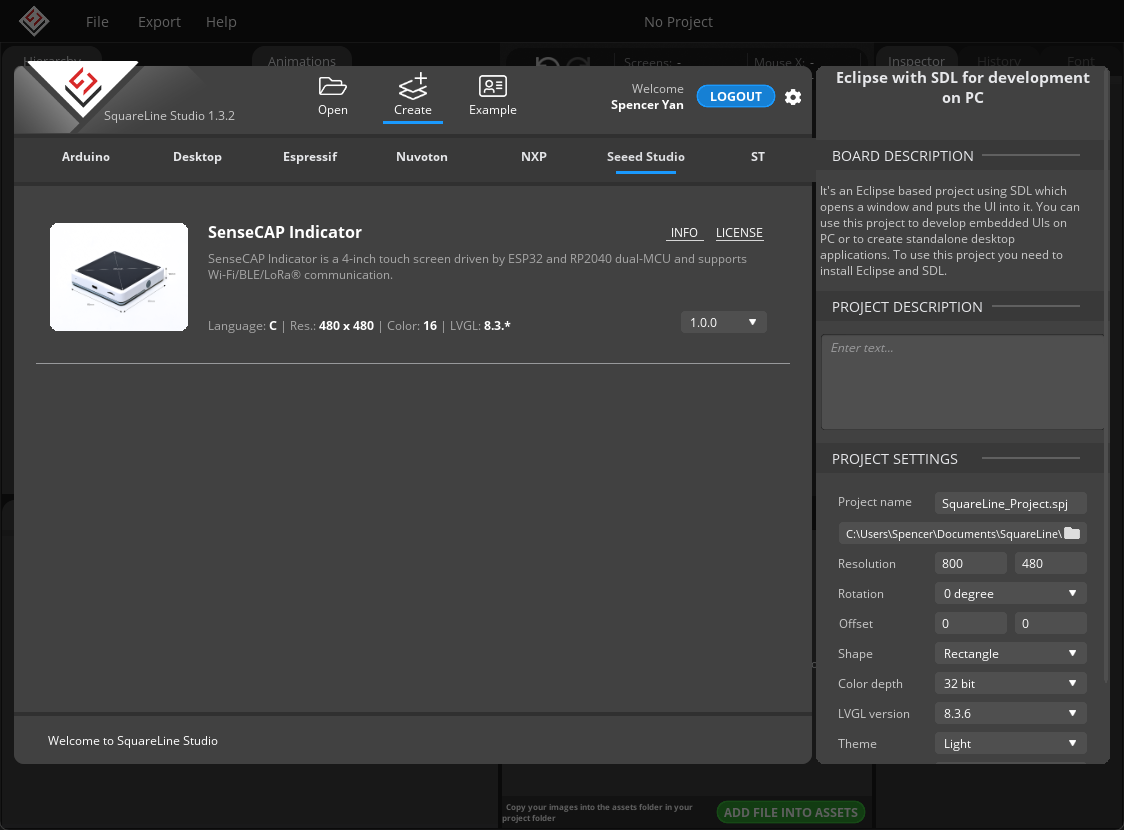
Task: Click the 'No Project' window title text
Action: (x=678, y=22)
